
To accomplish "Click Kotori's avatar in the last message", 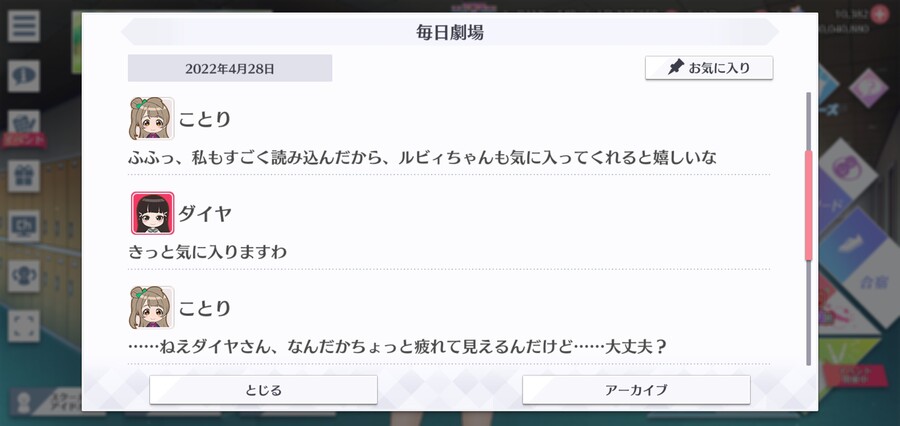I will (x=152, y=307).
